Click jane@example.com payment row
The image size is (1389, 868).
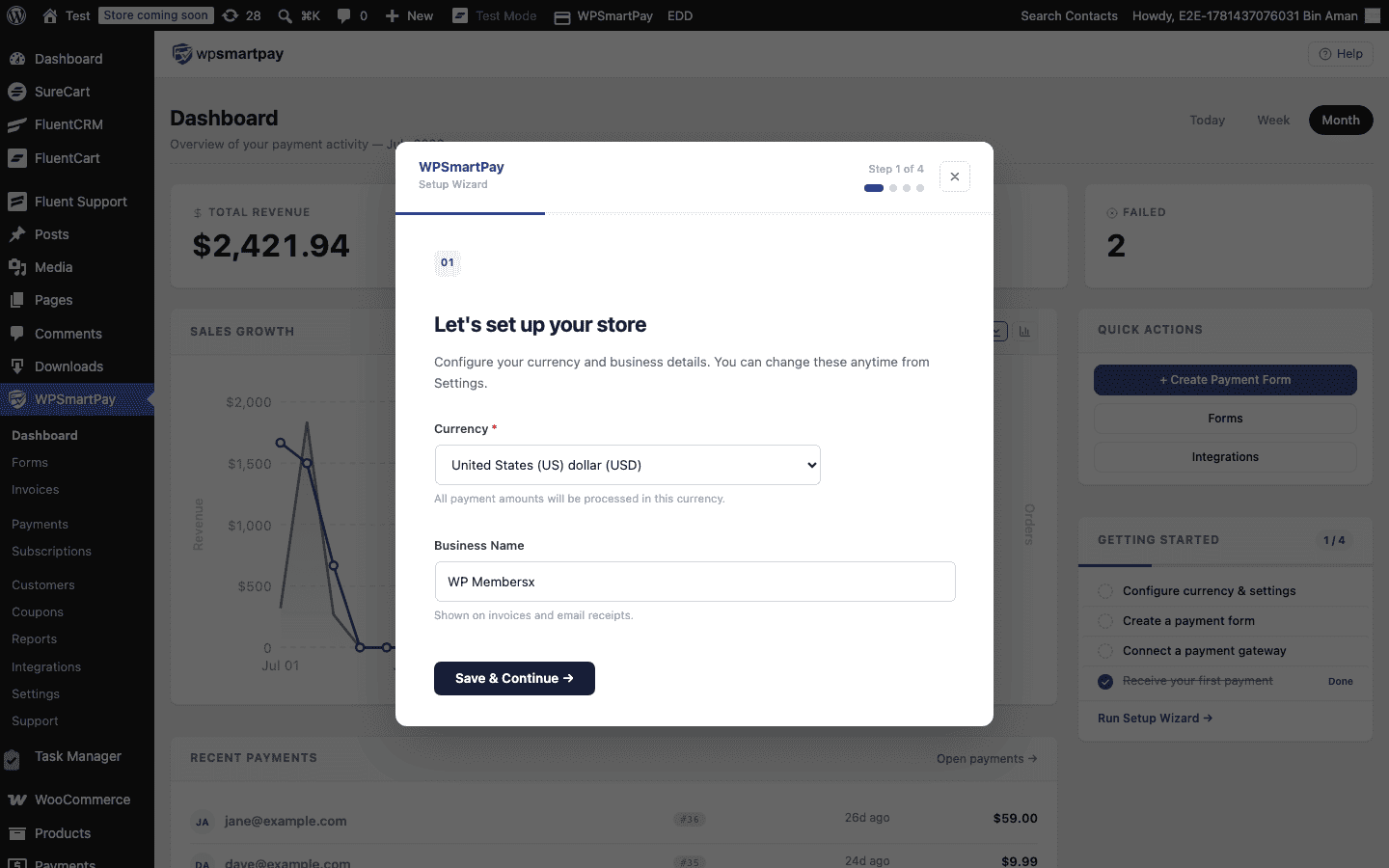click(613, 820)
